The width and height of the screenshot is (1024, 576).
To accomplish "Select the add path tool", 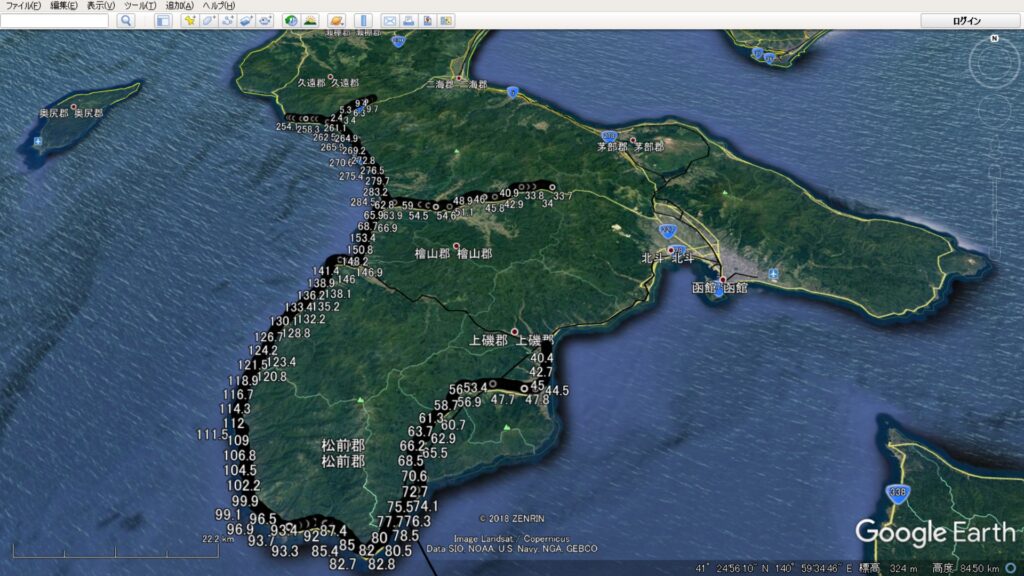I will tap(227, 20).
